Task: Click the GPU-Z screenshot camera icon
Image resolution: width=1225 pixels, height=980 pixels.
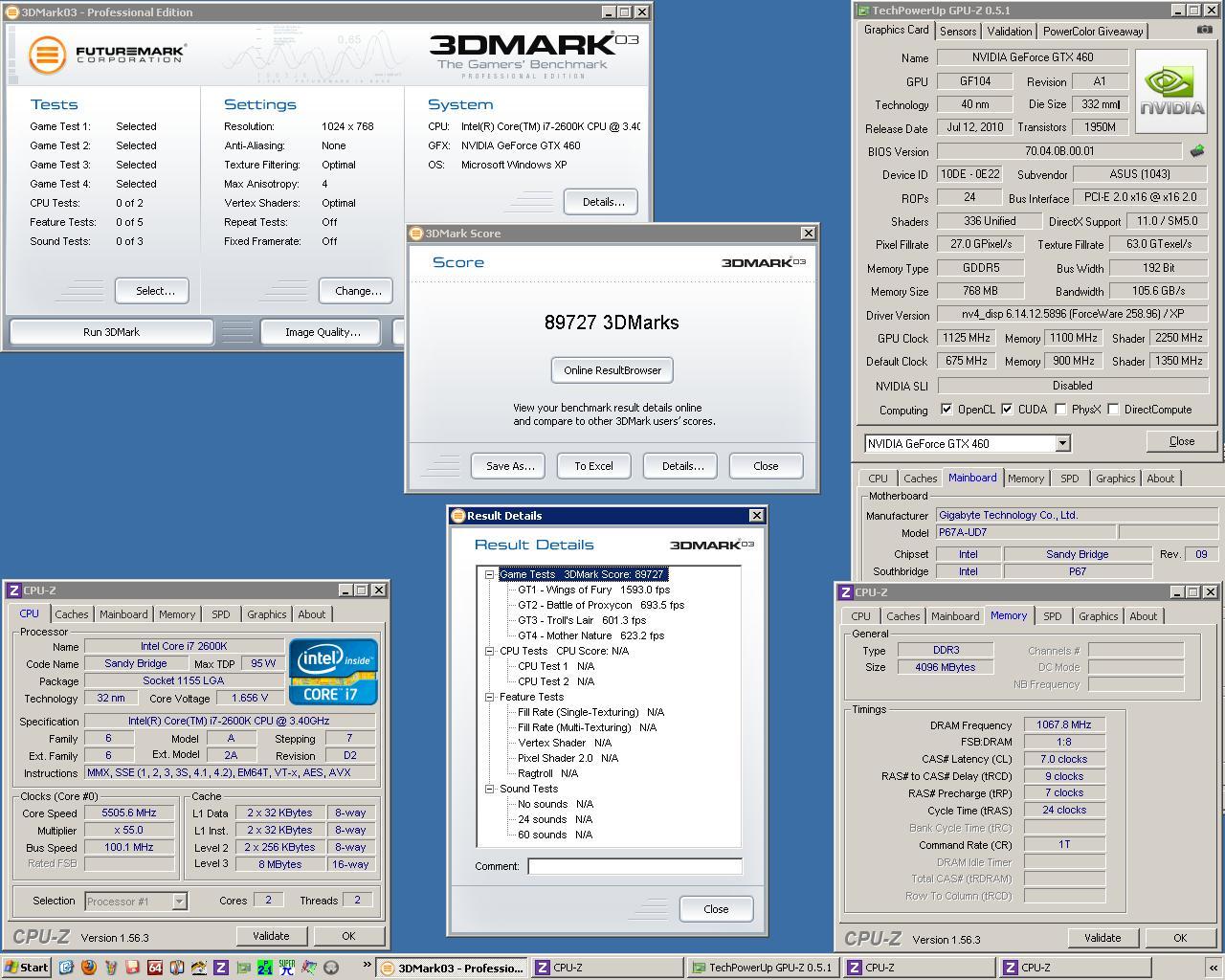Action: (x=1203, y=30)
